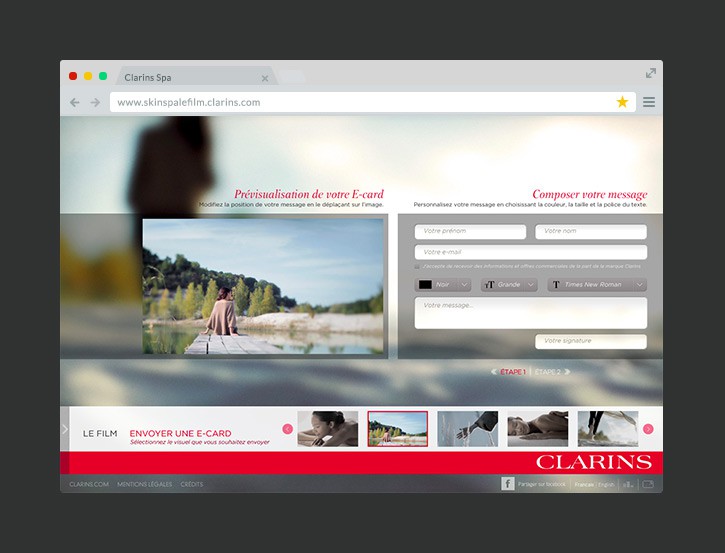Viewport: 725px width, 553px height.
Task: Click the Votre prénom field
Action: click(470, 232)
